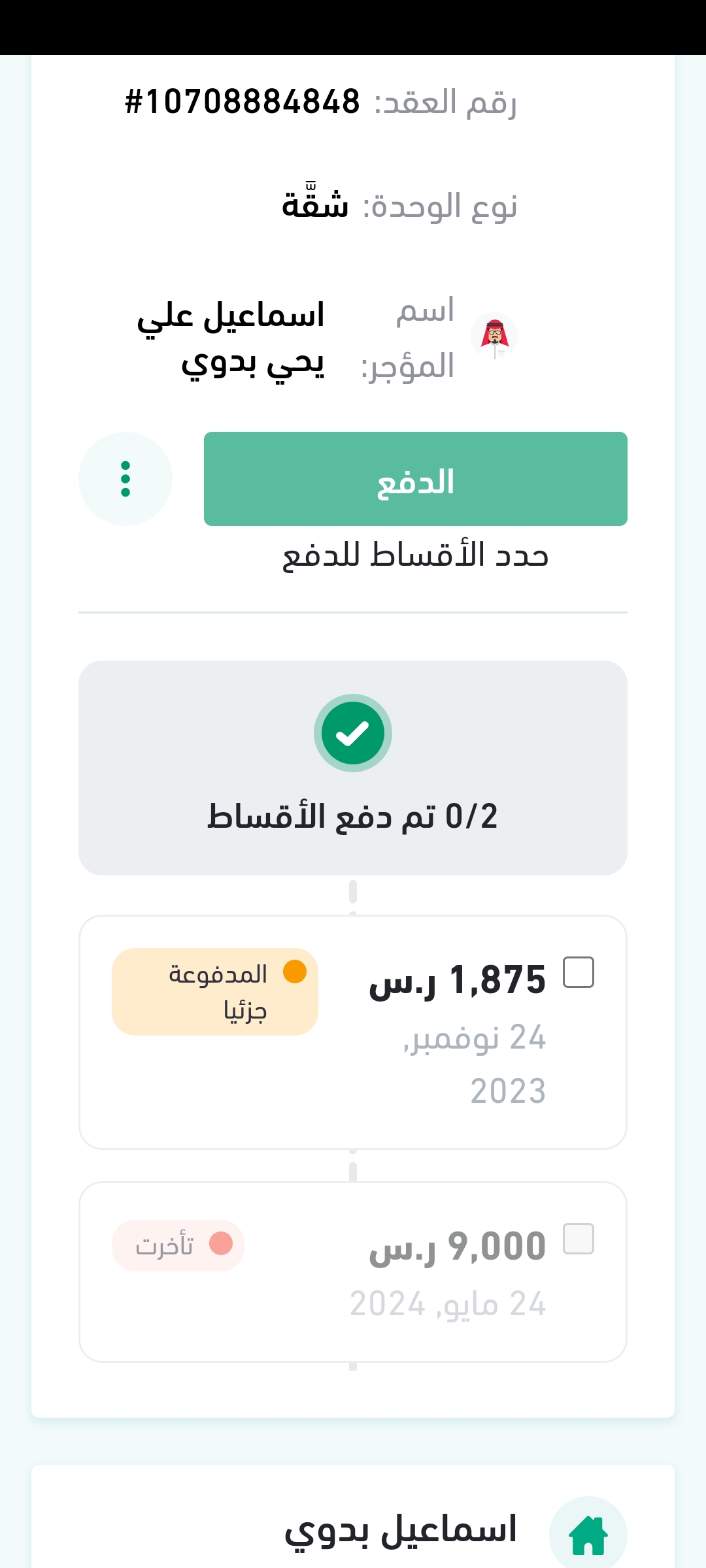Tap contract number #10708884848

point(243,102)
